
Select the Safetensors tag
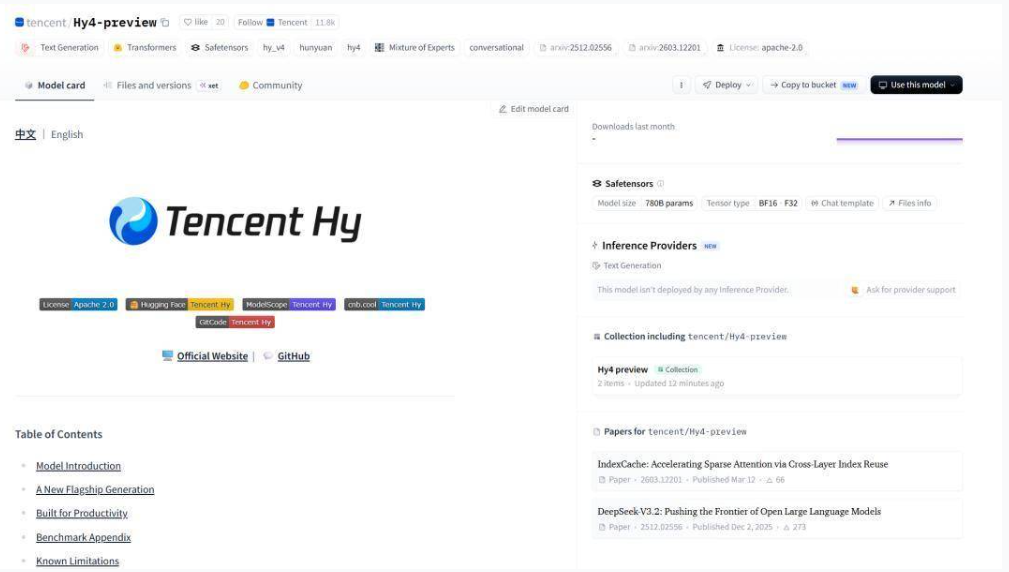219,48
